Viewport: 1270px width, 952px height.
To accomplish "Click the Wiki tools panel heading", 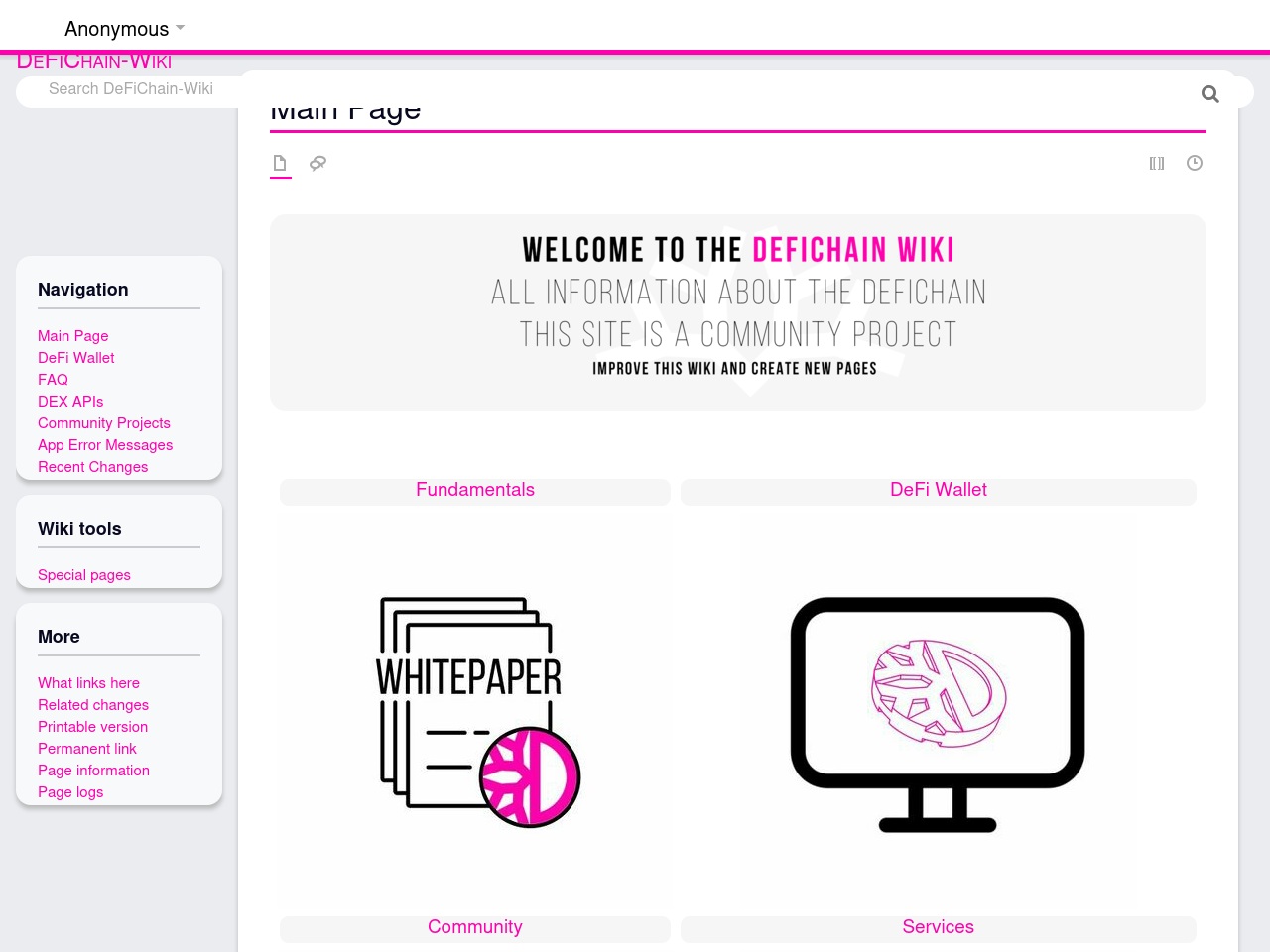I will point(79,529).
